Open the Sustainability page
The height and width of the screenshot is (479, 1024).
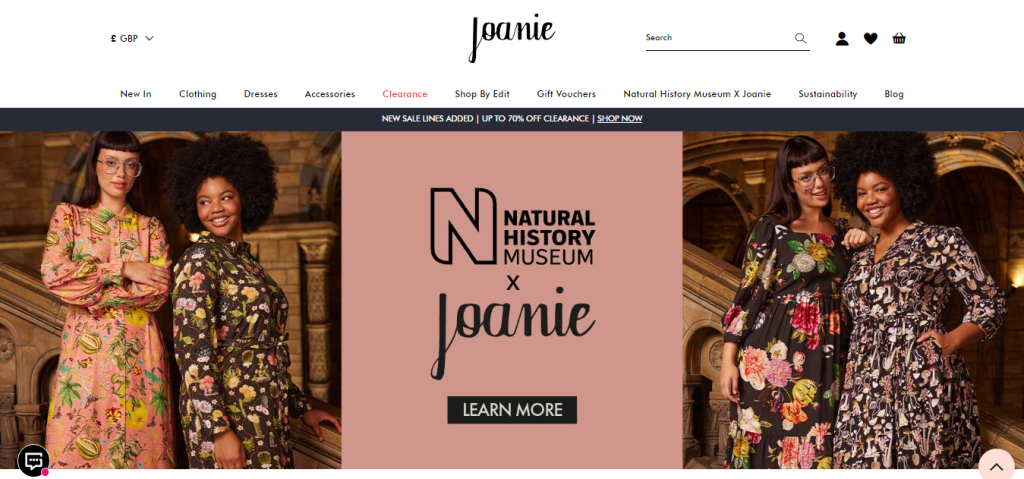pyautogui.click(x=827, y=94)
